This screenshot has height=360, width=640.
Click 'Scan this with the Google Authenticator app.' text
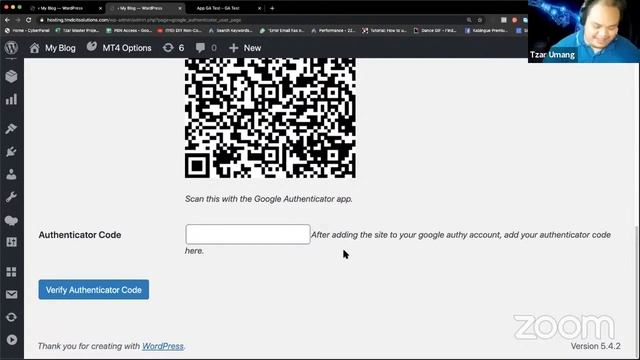click(x=269, y=199)
